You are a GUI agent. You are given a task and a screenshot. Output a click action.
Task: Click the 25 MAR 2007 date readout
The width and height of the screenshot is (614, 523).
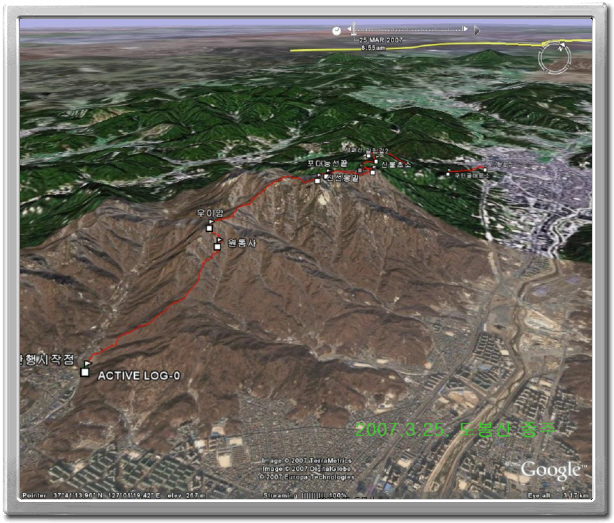(380, 40)
